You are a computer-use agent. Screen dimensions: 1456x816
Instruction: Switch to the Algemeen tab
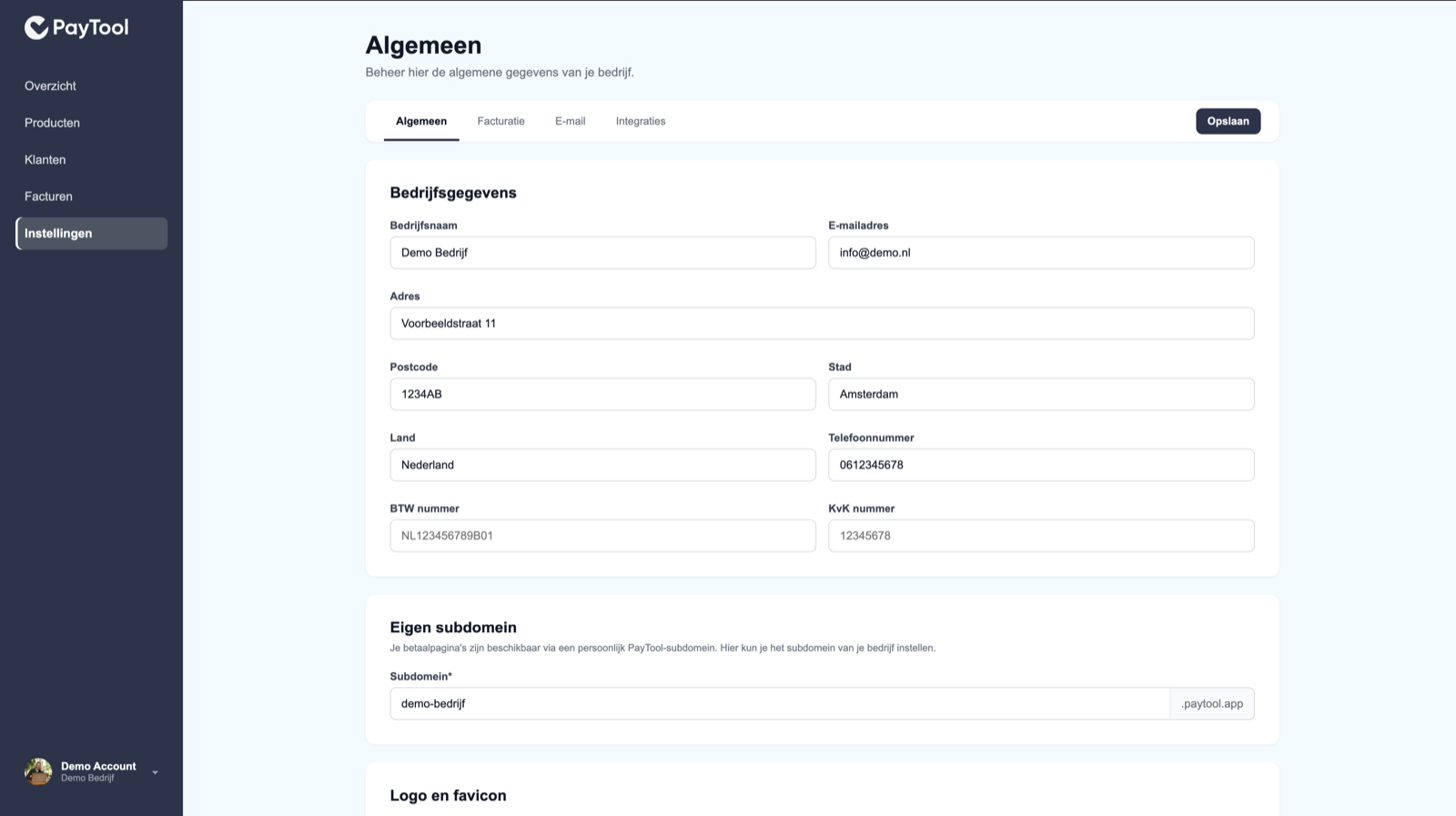(x=421, y=121)
